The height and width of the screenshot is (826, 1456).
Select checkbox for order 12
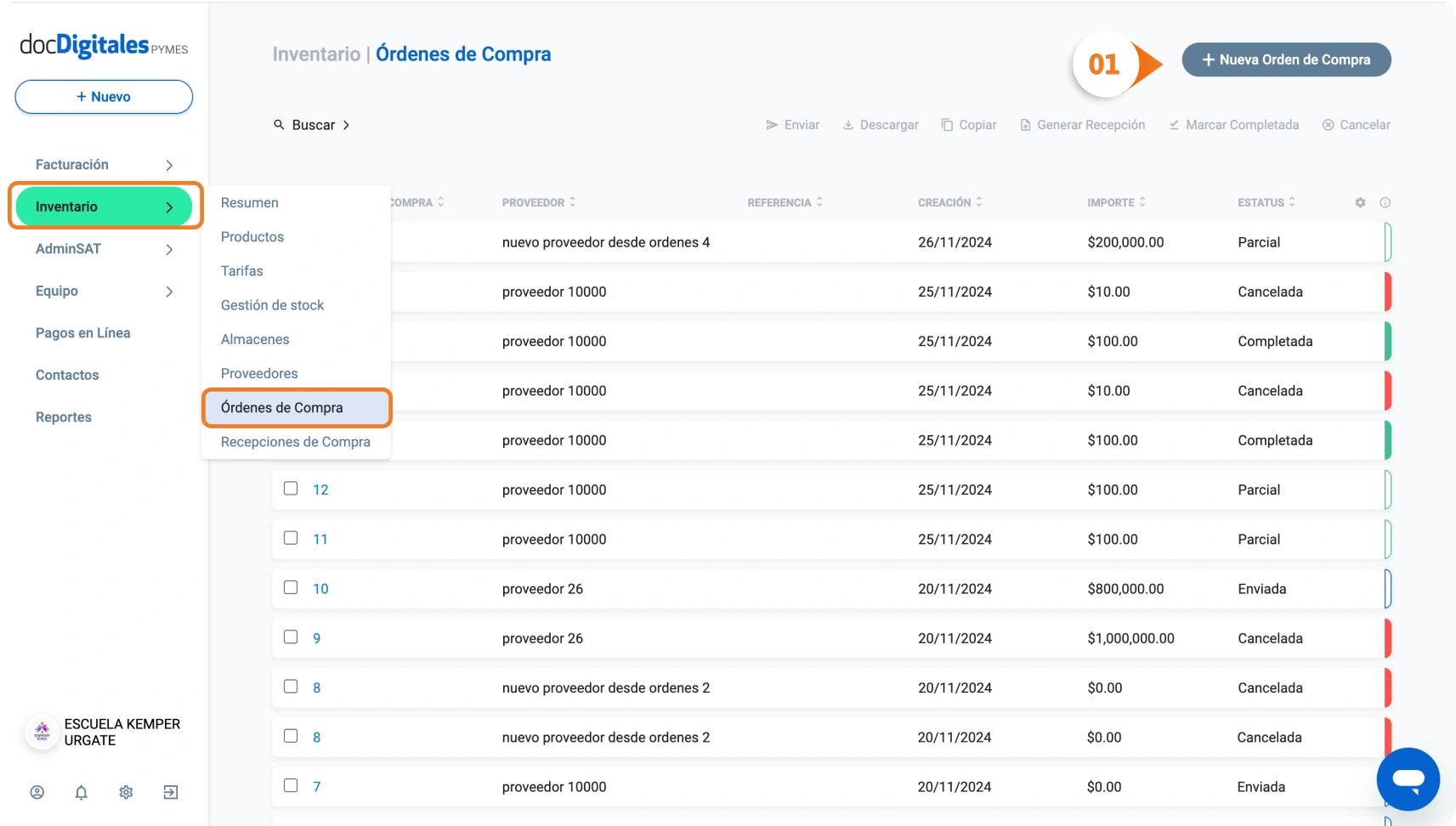click(x=291, y=489)
